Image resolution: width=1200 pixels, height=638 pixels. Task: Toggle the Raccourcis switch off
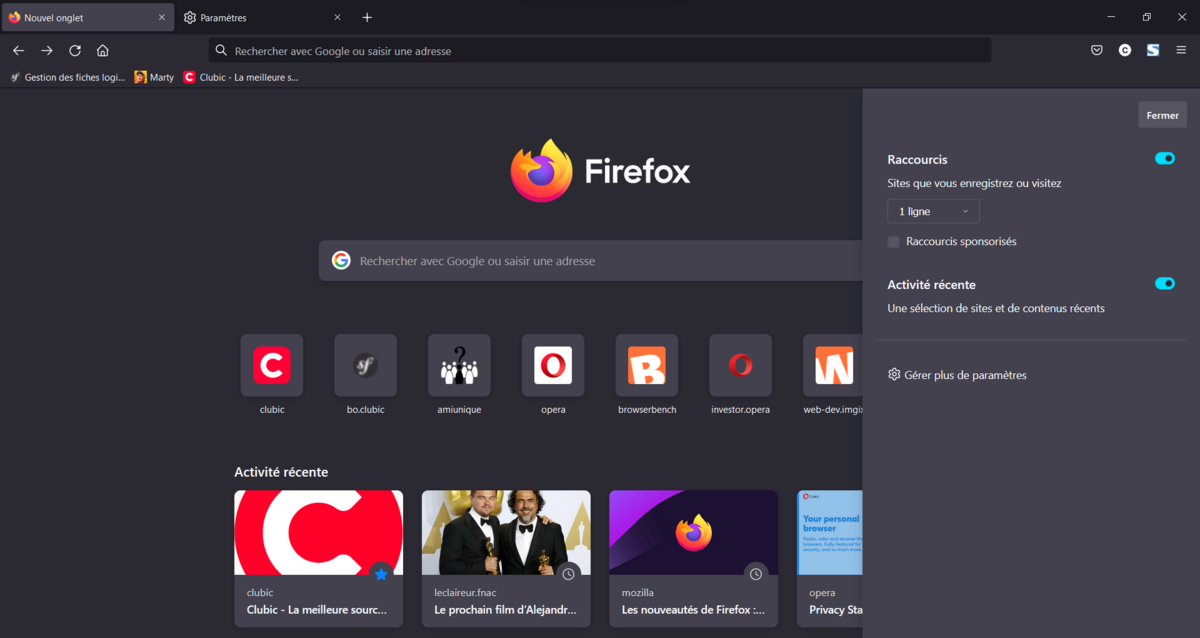1164,158
